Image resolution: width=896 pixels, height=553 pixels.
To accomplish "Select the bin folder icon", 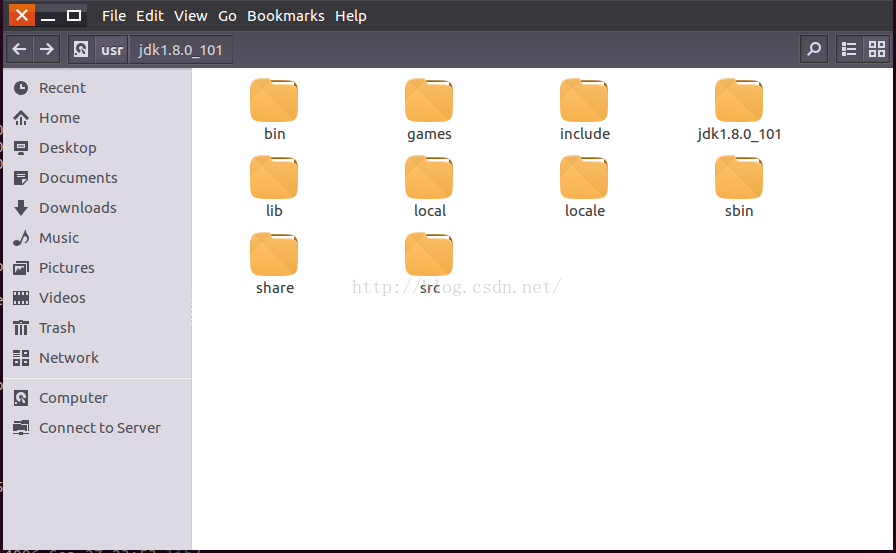I will click(x=274, y=101).
